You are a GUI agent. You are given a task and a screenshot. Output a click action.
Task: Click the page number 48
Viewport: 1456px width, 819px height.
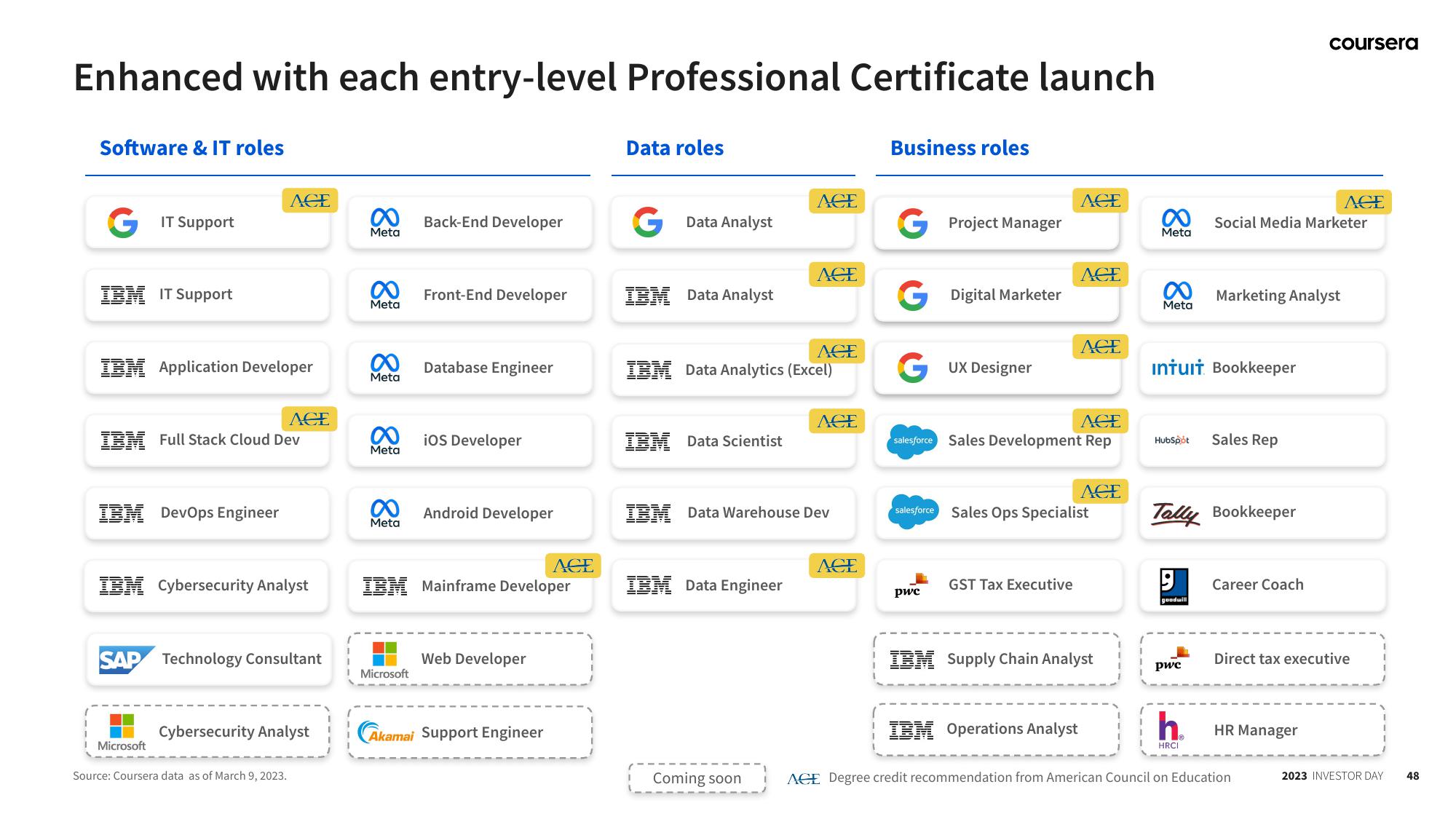point(1413,776)
